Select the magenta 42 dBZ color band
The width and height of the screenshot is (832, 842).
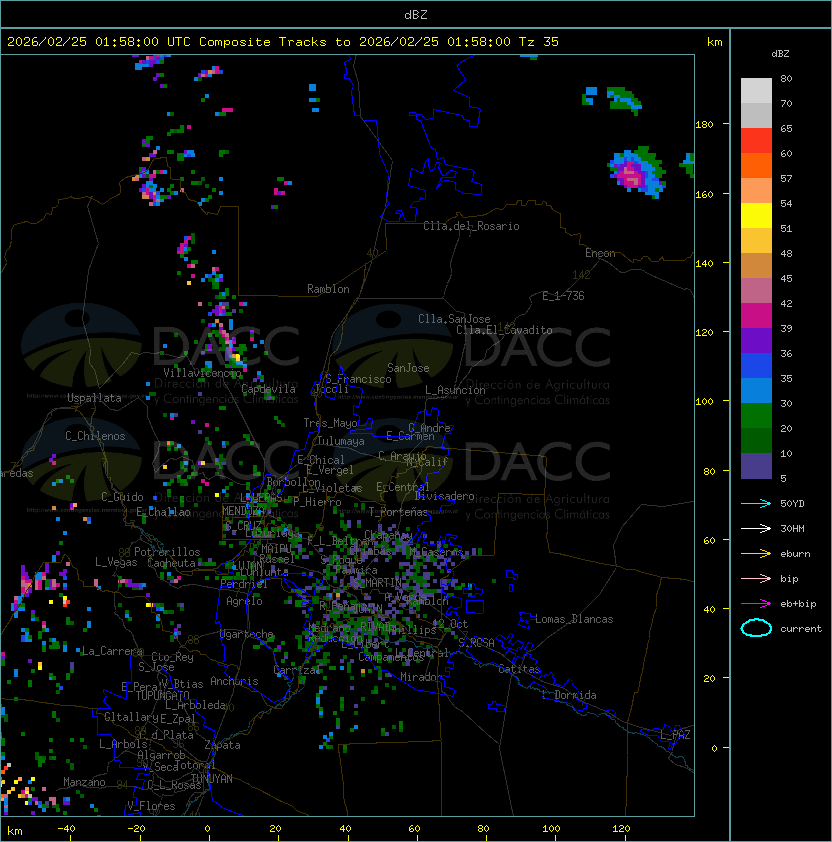[x=756, y=316]
